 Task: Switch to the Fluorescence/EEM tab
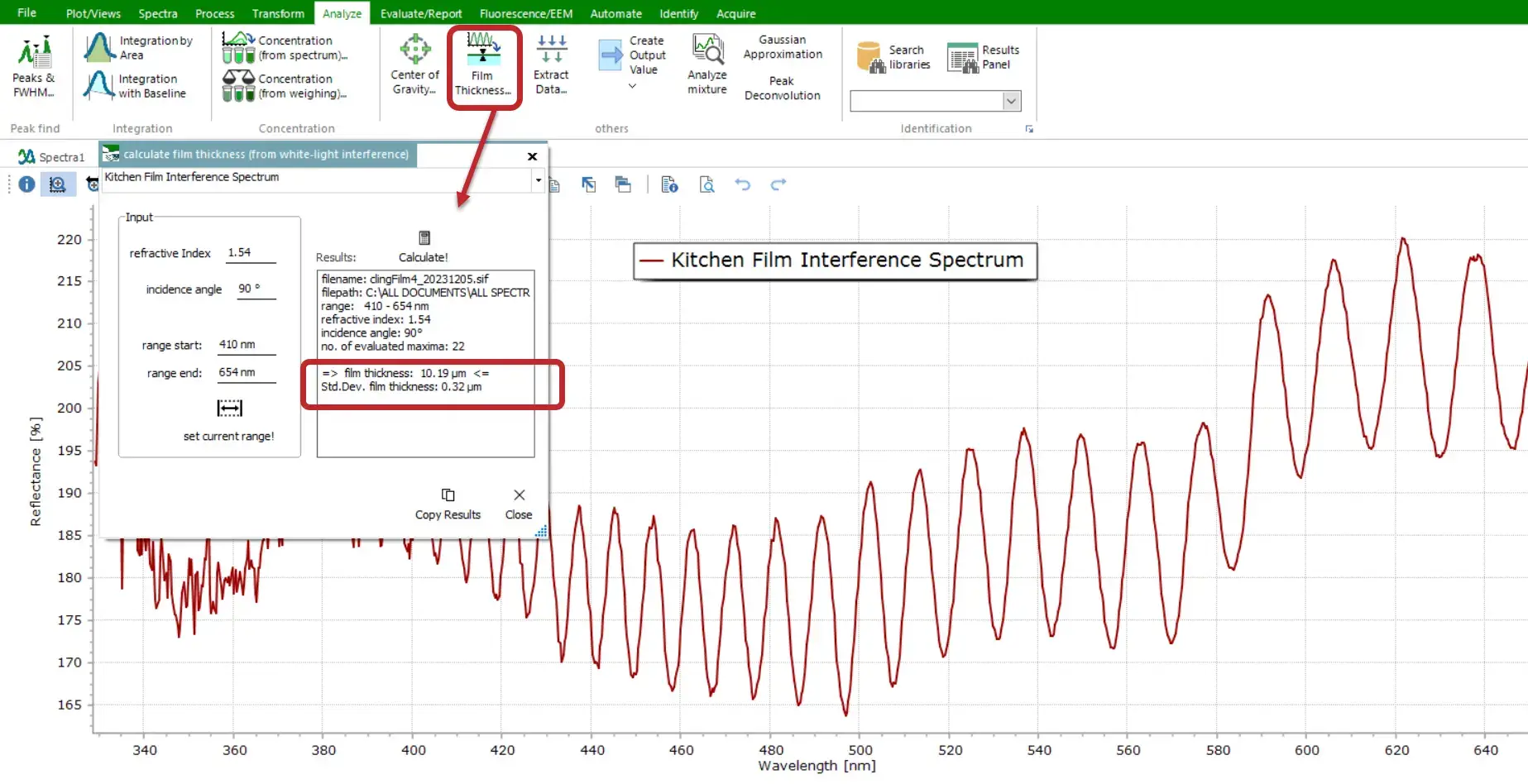tap(525, 13)
